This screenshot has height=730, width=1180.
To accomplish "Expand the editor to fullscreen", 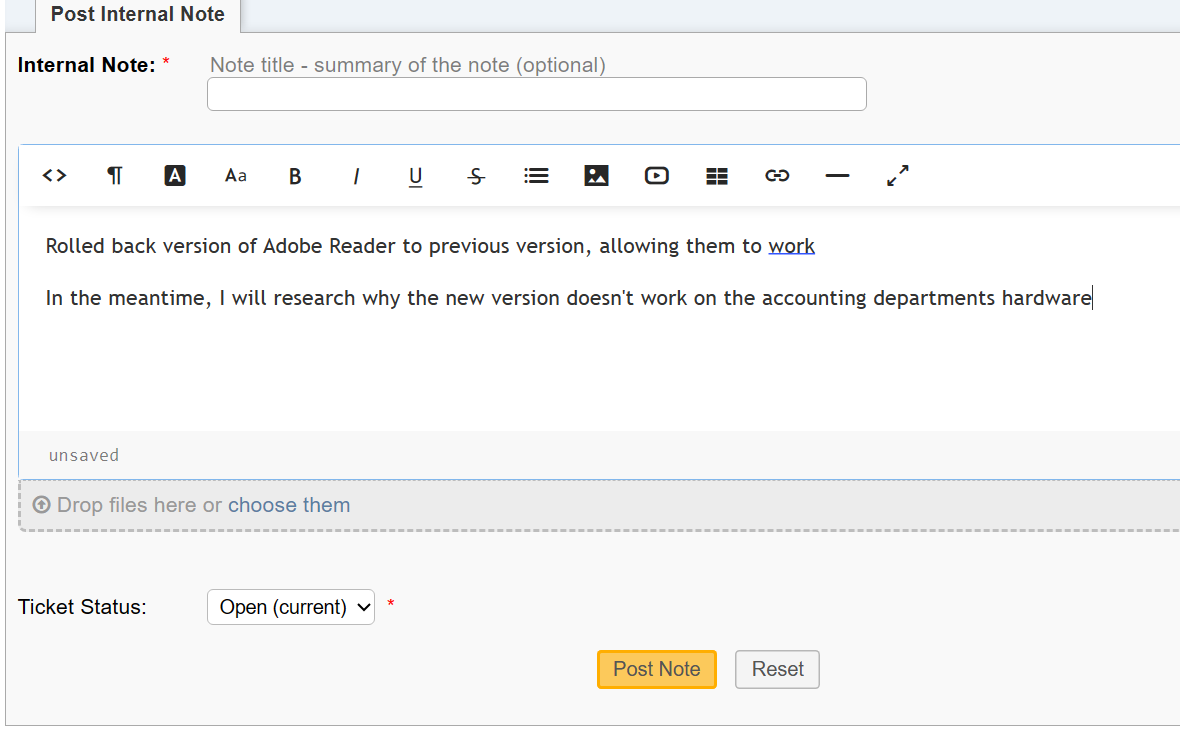I will (x=897, y=175).
